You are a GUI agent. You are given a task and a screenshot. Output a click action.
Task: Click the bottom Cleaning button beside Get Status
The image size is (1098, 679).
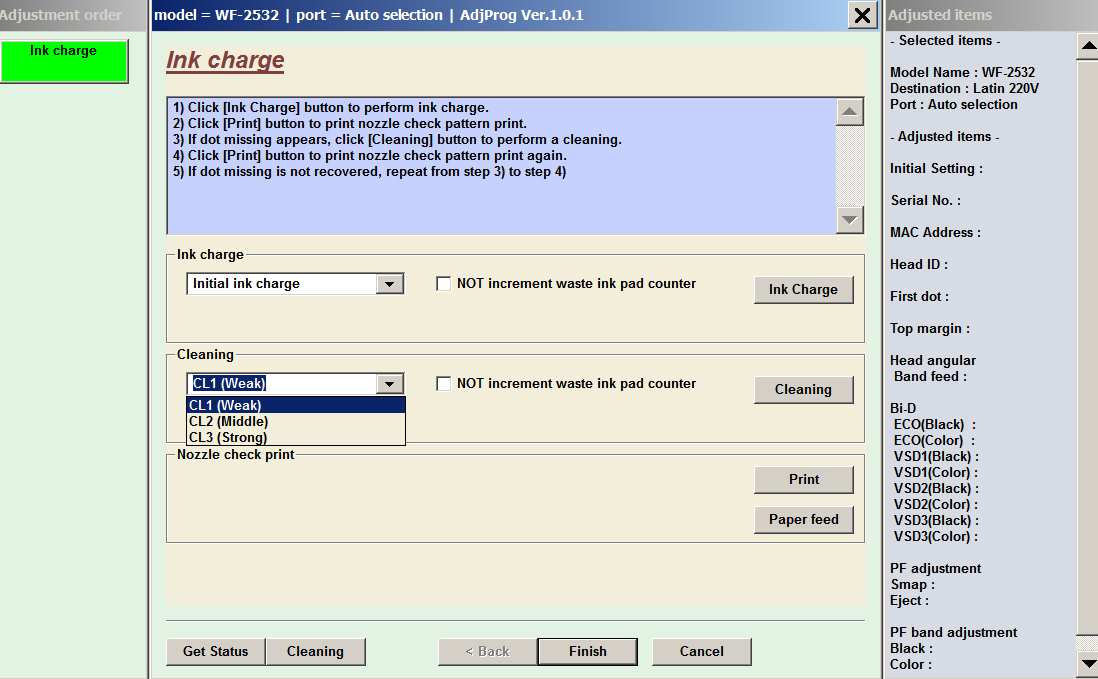315,652
